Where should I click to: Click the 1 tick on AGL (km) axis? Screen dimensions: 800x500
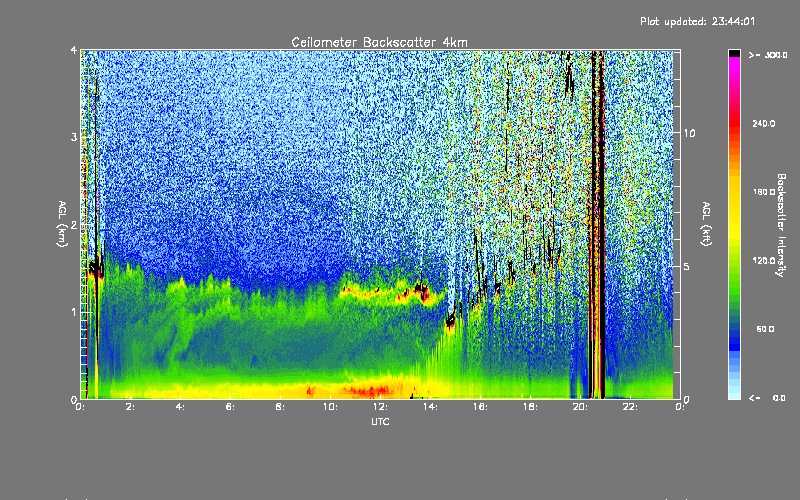(x=74, y=312)
